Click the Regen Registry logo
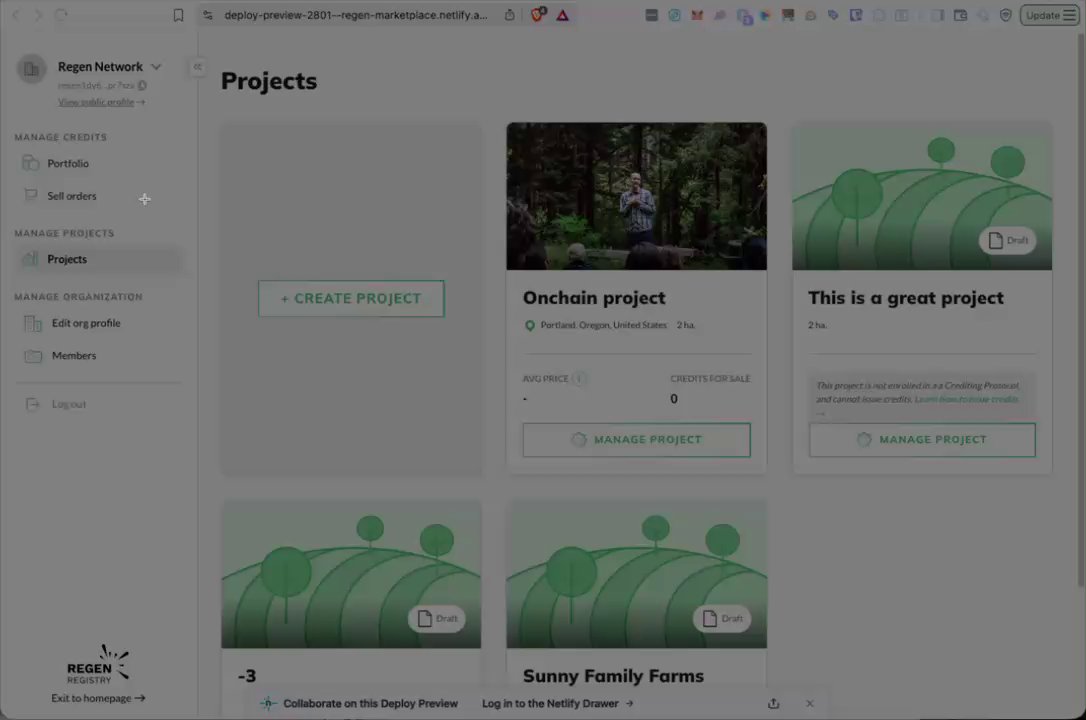1086x720 pixels. 98,665
